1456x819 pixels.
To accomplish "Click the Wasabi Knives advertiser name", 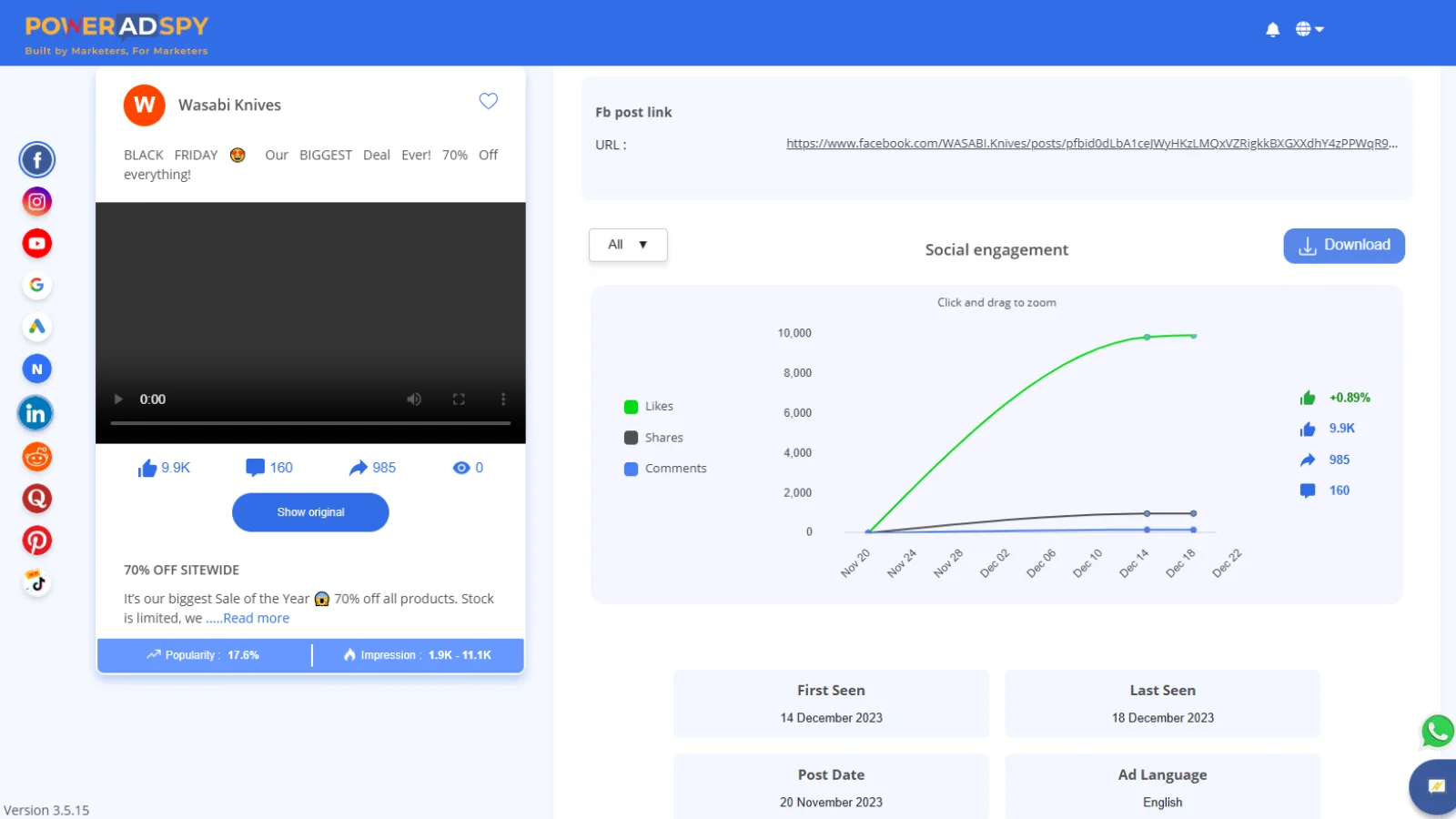I will coord(229,106).
